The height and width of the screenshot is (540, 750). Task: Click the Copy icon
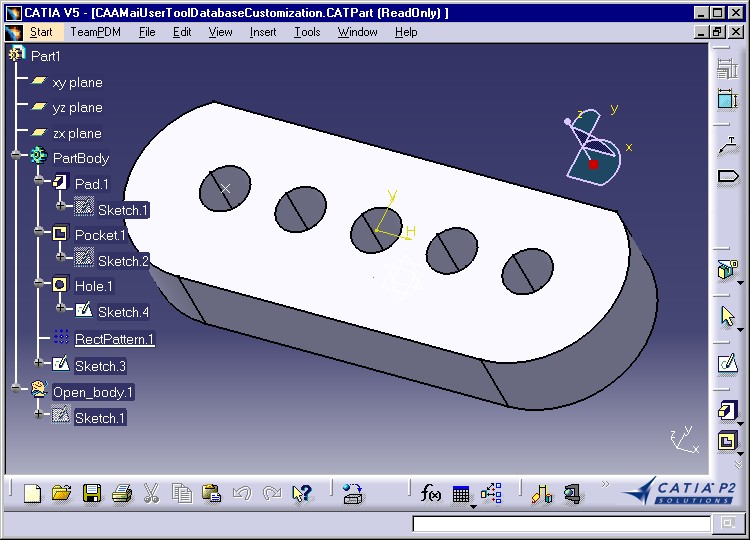pos(182,493)
